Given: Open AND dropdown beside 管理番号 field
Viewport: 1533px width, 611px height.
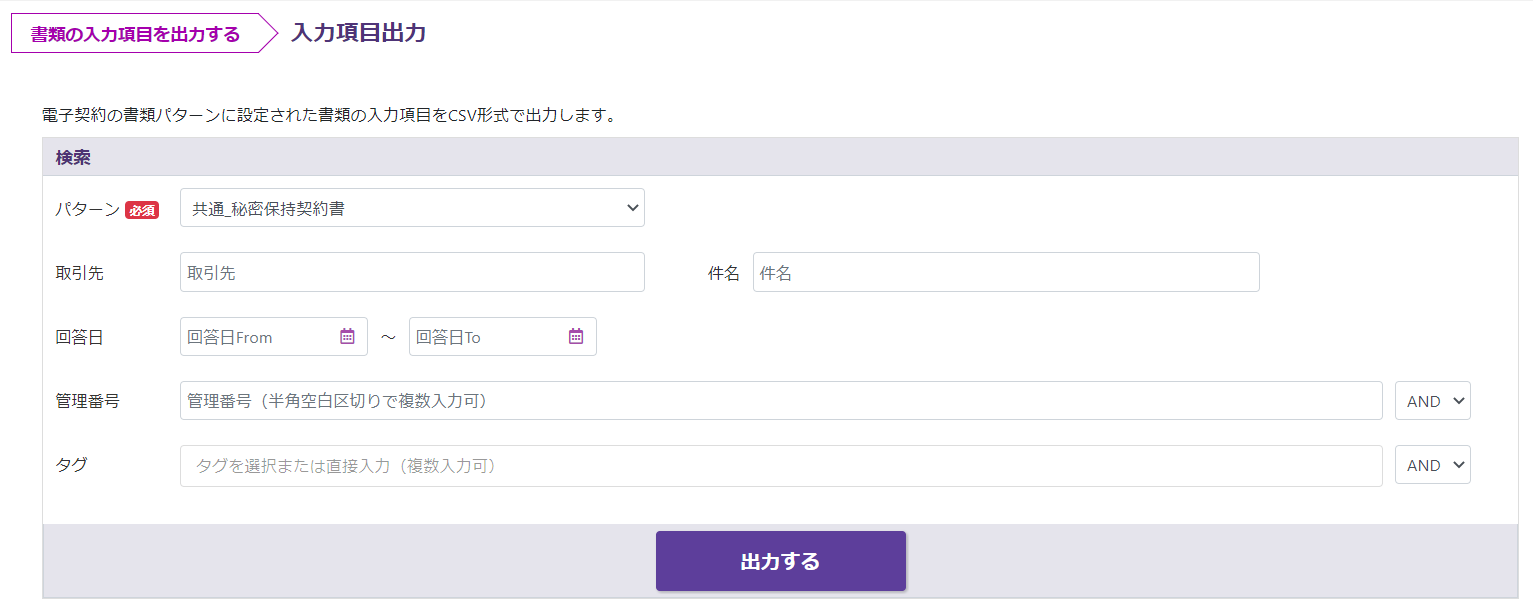Looking at the screenshot, I should pyautogui.click(x=1433, y=401).
